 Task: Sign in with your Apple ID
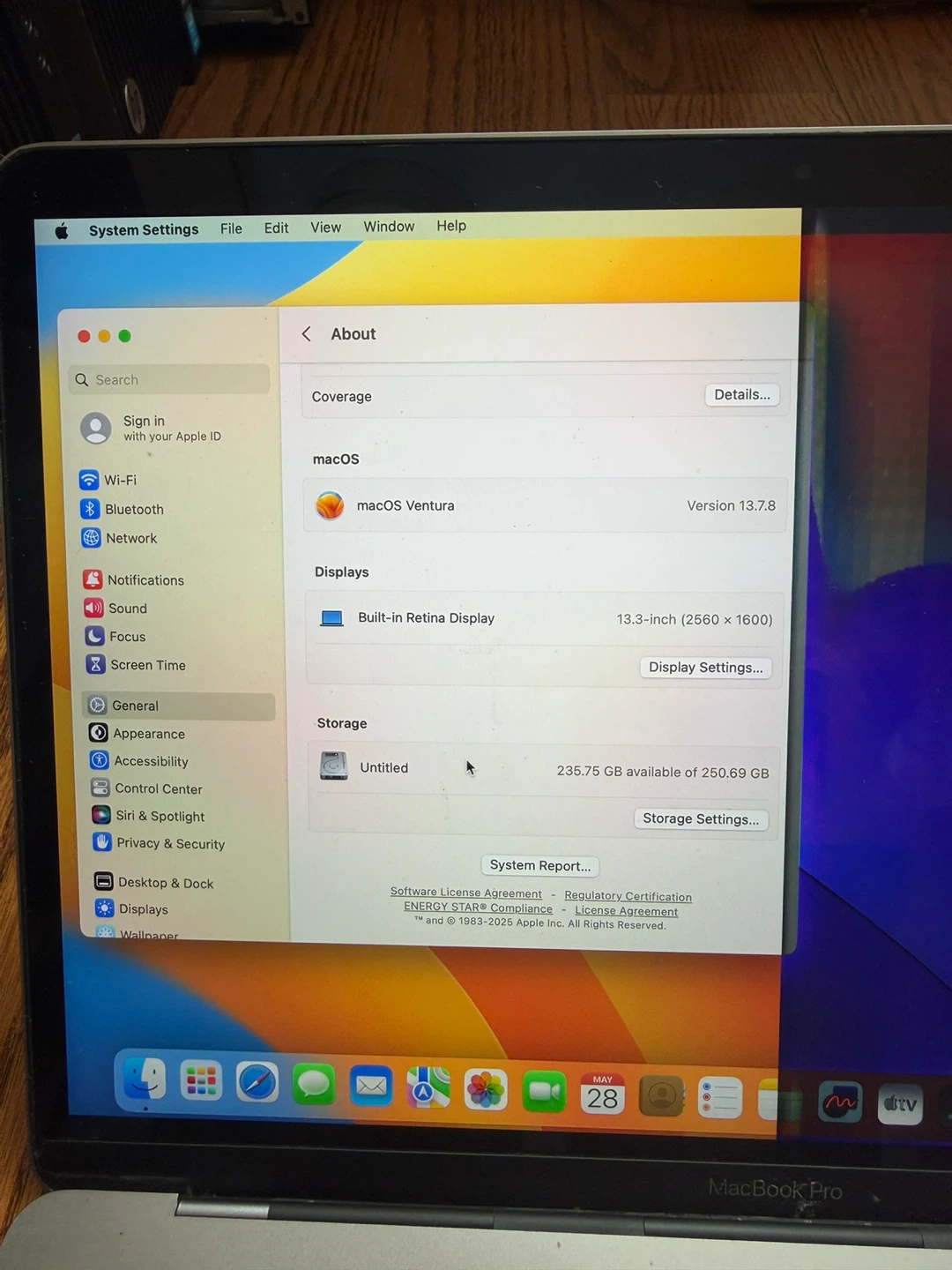click(152, 428)
